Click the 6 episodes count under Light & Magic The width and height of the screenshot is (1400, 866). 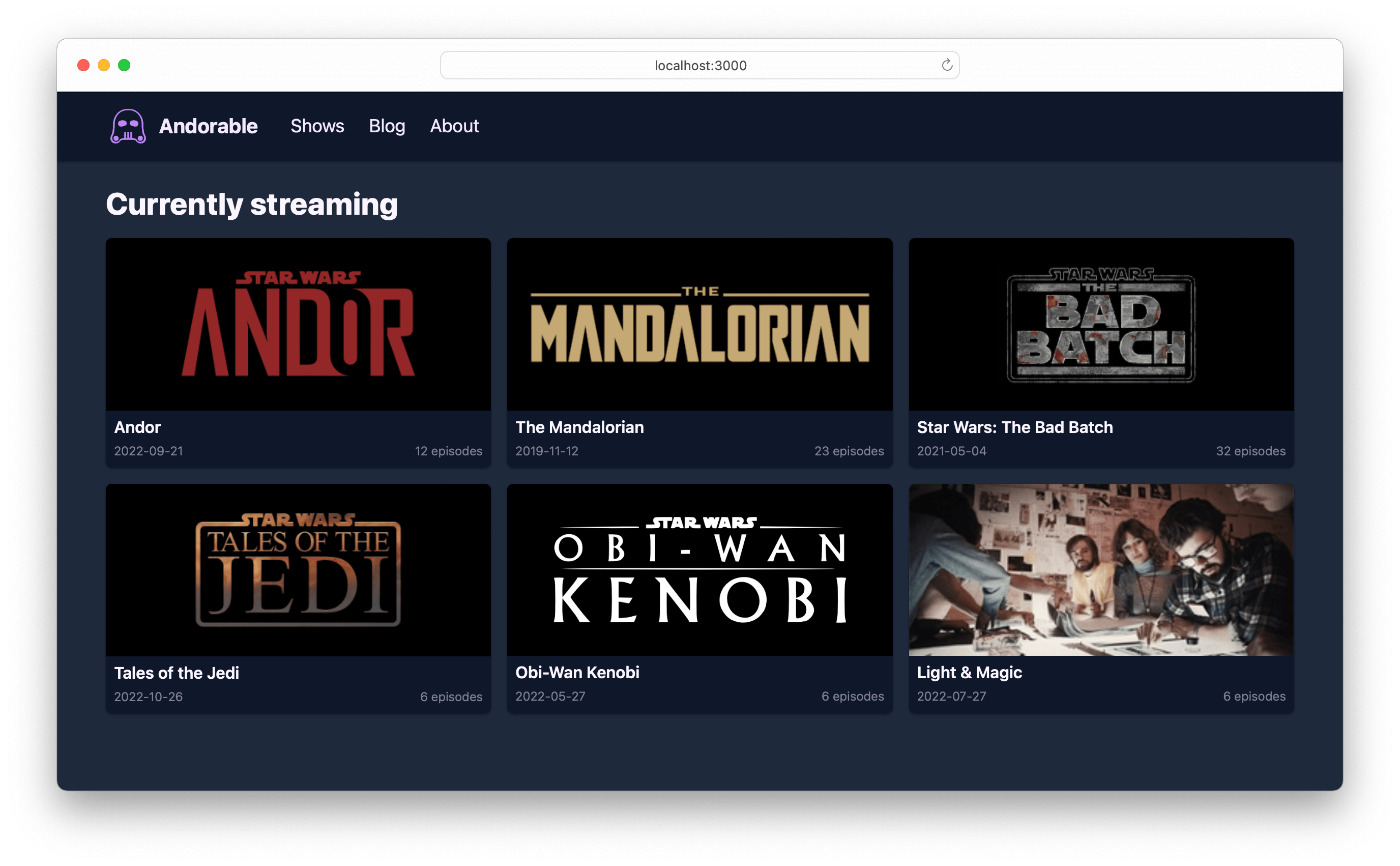tap(1254, 697)
